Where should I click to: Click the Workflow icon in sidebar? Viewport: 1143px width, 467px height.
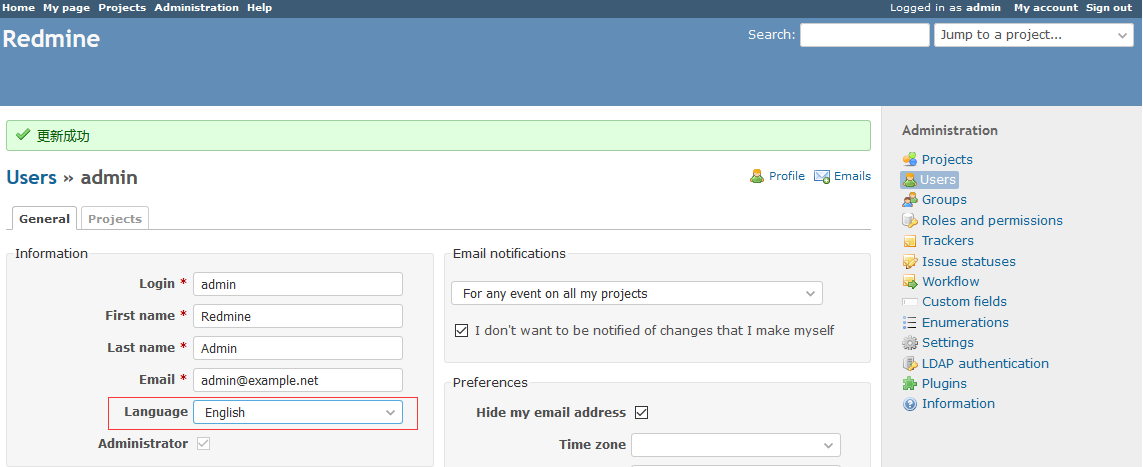click(909, 282)
